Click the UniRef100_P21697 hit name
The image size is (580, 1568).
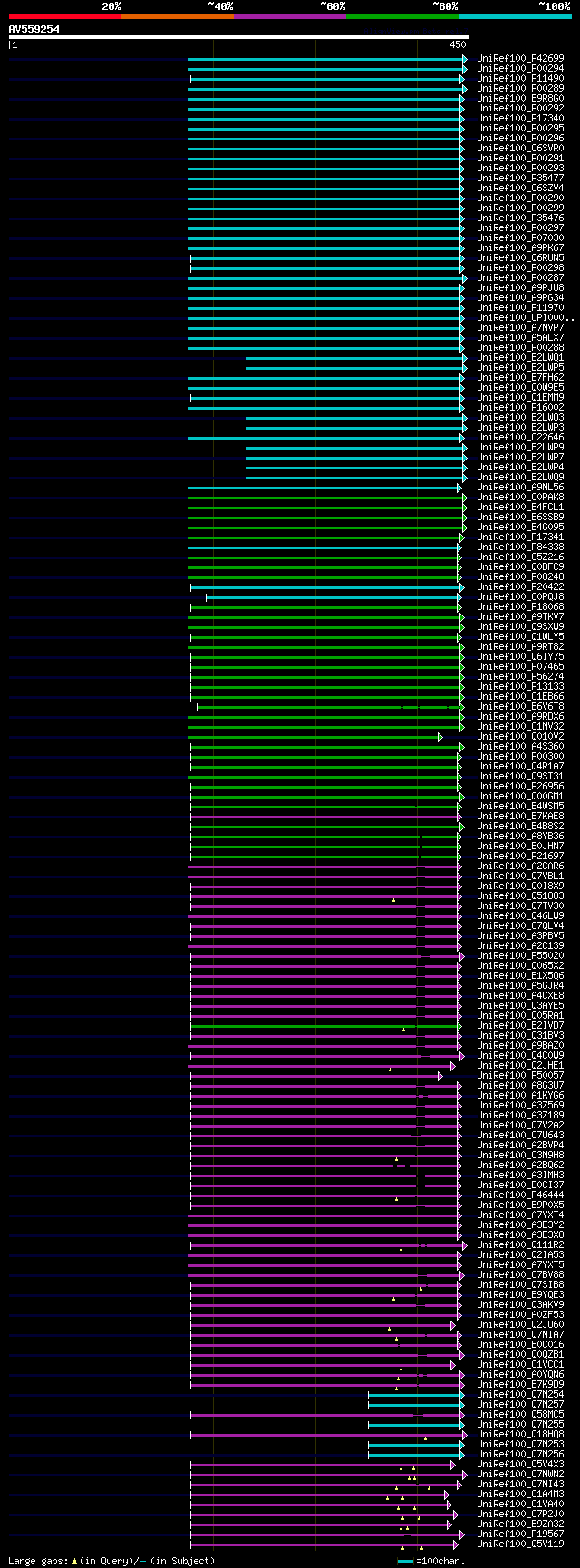pyautogui.click(x=520, y=857)
